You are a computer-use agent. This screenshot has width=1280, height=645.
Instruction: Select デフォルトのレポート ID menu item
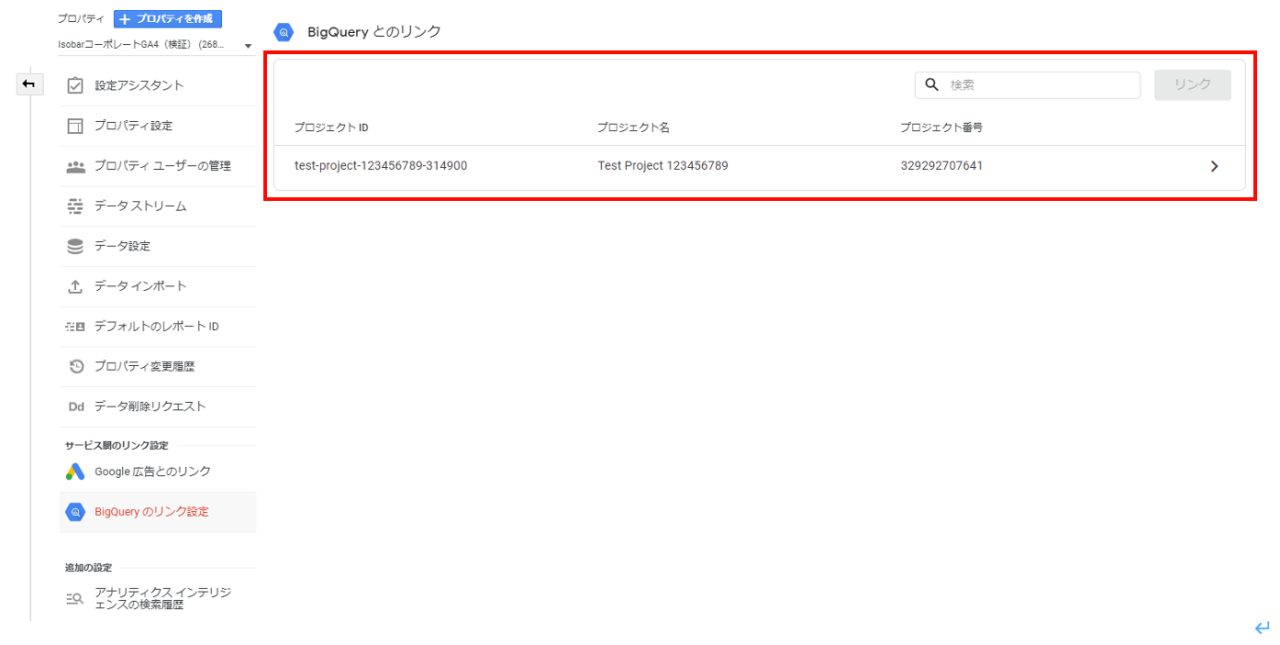(x=156, y=327)
